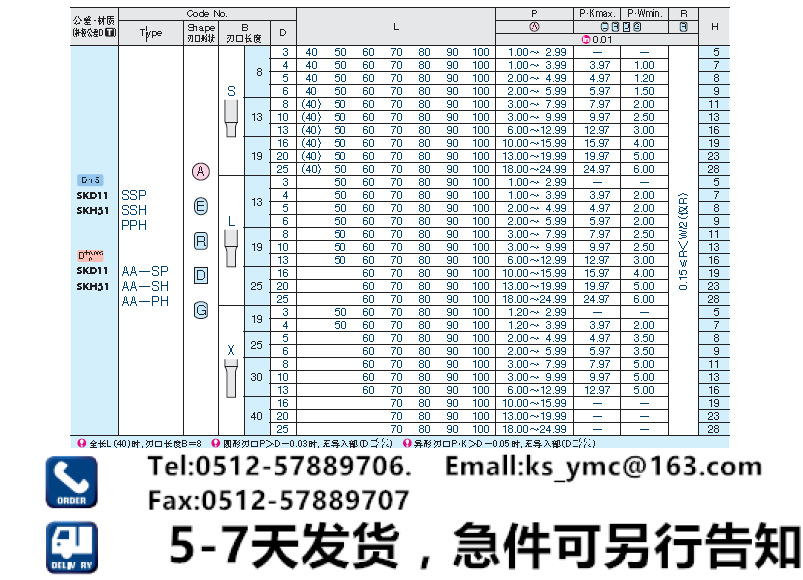Click the punch drawing under the L label
This screenshot has height=580, width=803.
231,248
